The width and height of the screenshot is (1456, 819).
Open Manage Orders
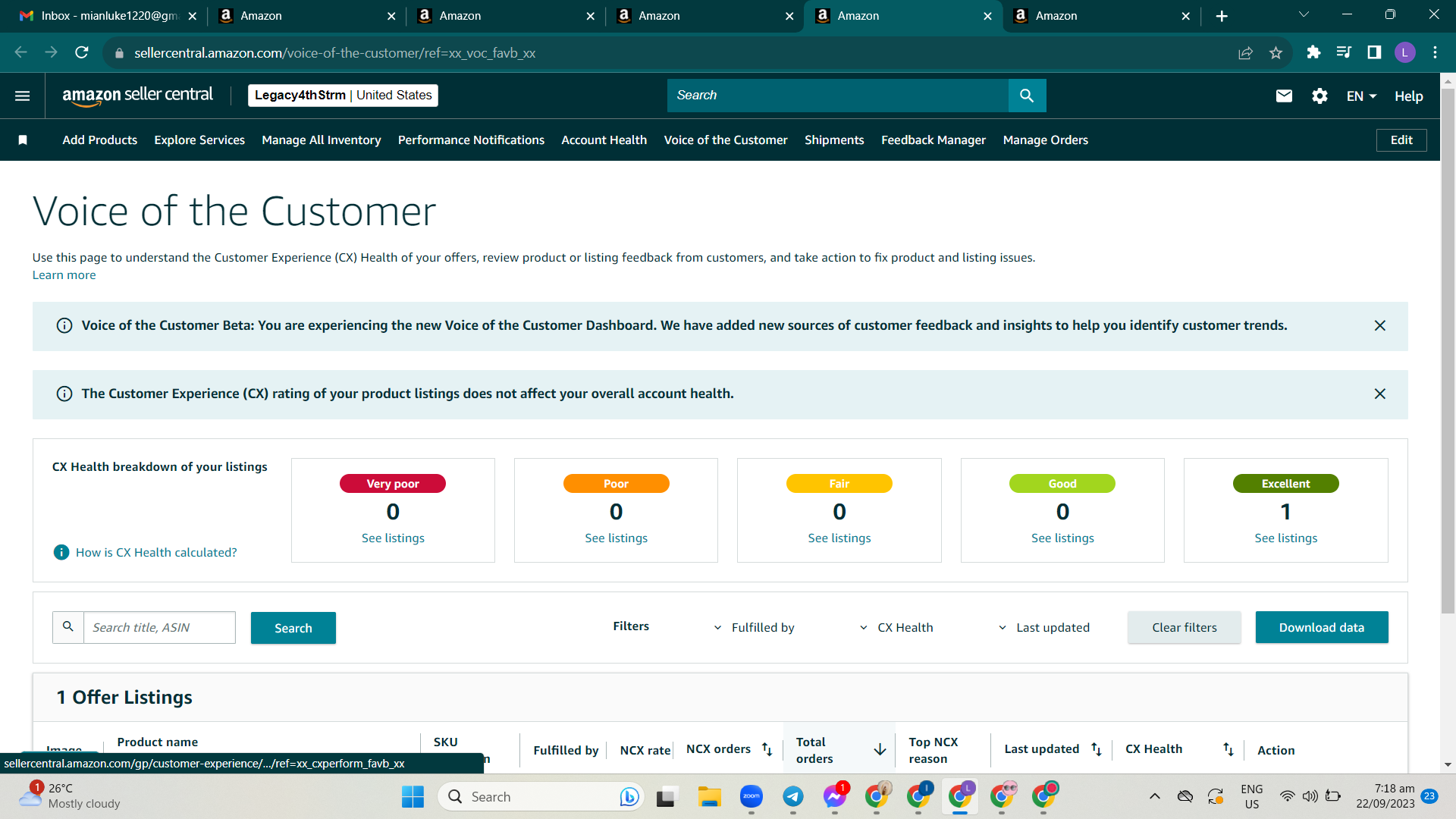[x=1046, y=140]
